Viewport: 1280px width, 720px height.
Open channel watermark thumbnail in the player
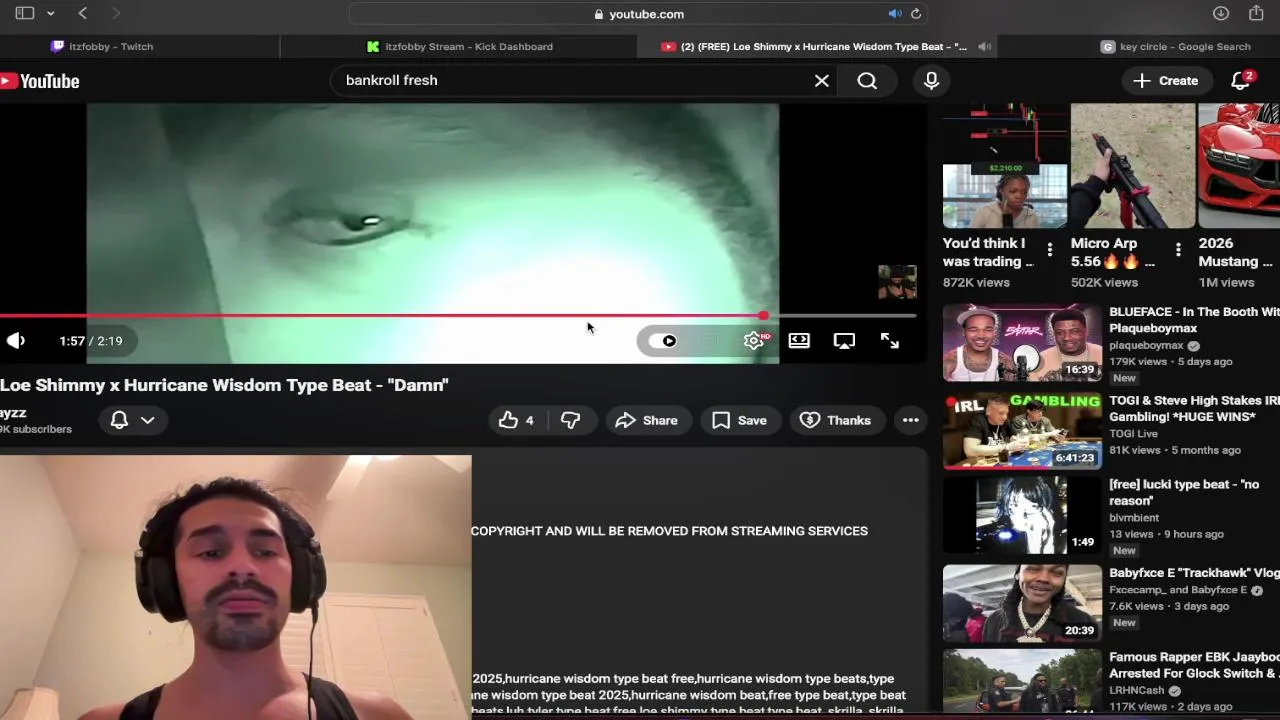(x=897, y=282)
